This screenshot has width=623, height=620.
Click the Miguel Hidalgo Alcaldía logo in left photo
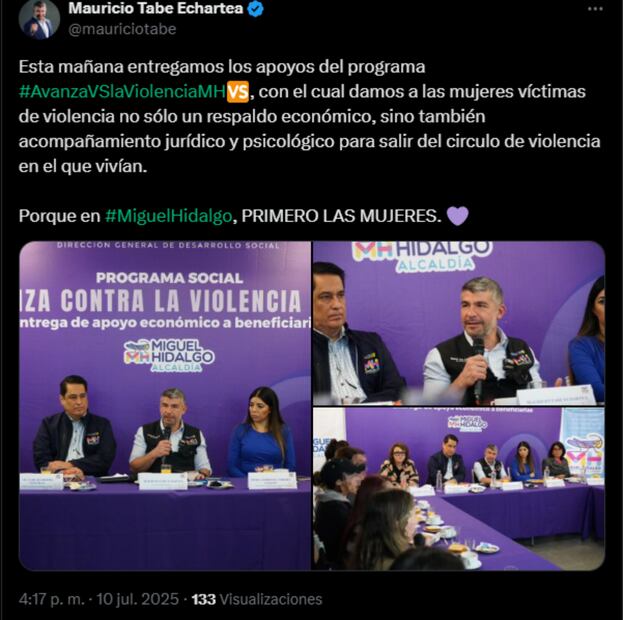point(169,356)
